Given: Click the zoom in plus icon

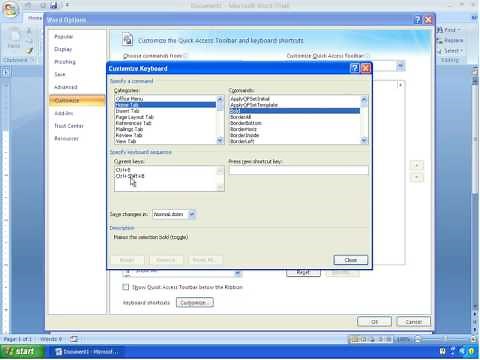Looking at the screenshot, I should (x=473, y=340).
